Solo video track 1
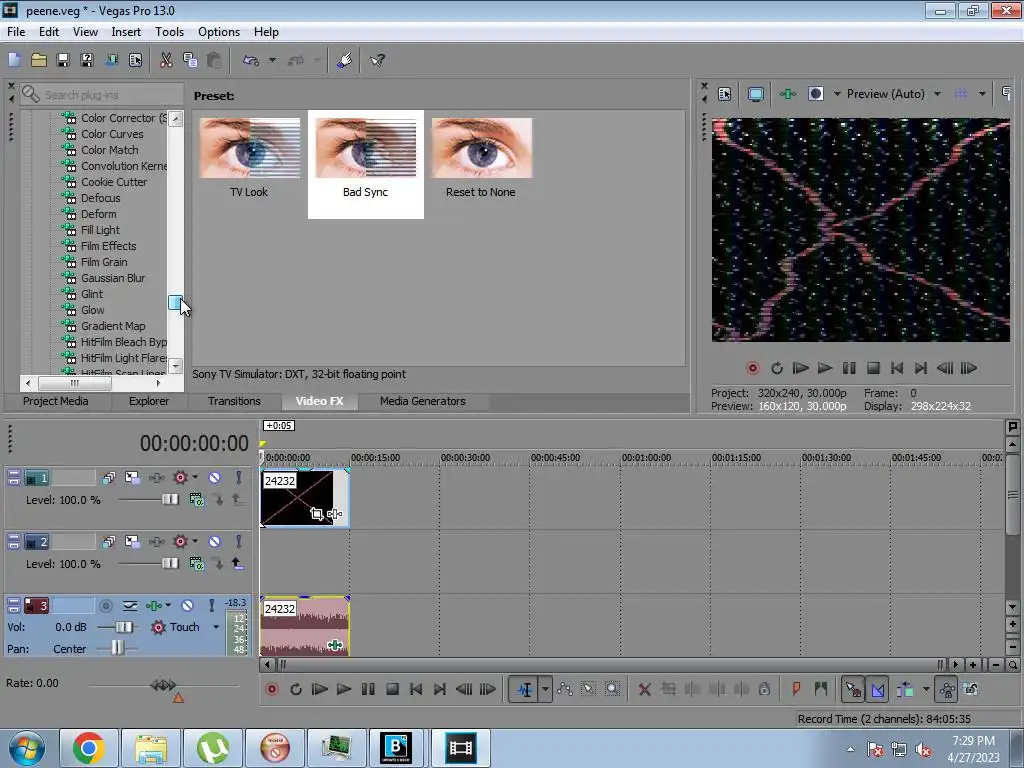This screenshot has height=768, width=1024. (238, 478)
